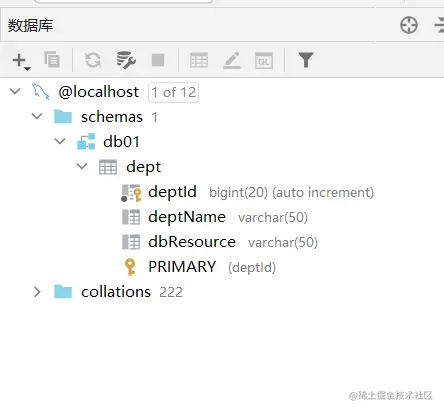The height and width of the screenshot is (412, 444).
Task: Expand the collations folder
Action: (37, 292)
